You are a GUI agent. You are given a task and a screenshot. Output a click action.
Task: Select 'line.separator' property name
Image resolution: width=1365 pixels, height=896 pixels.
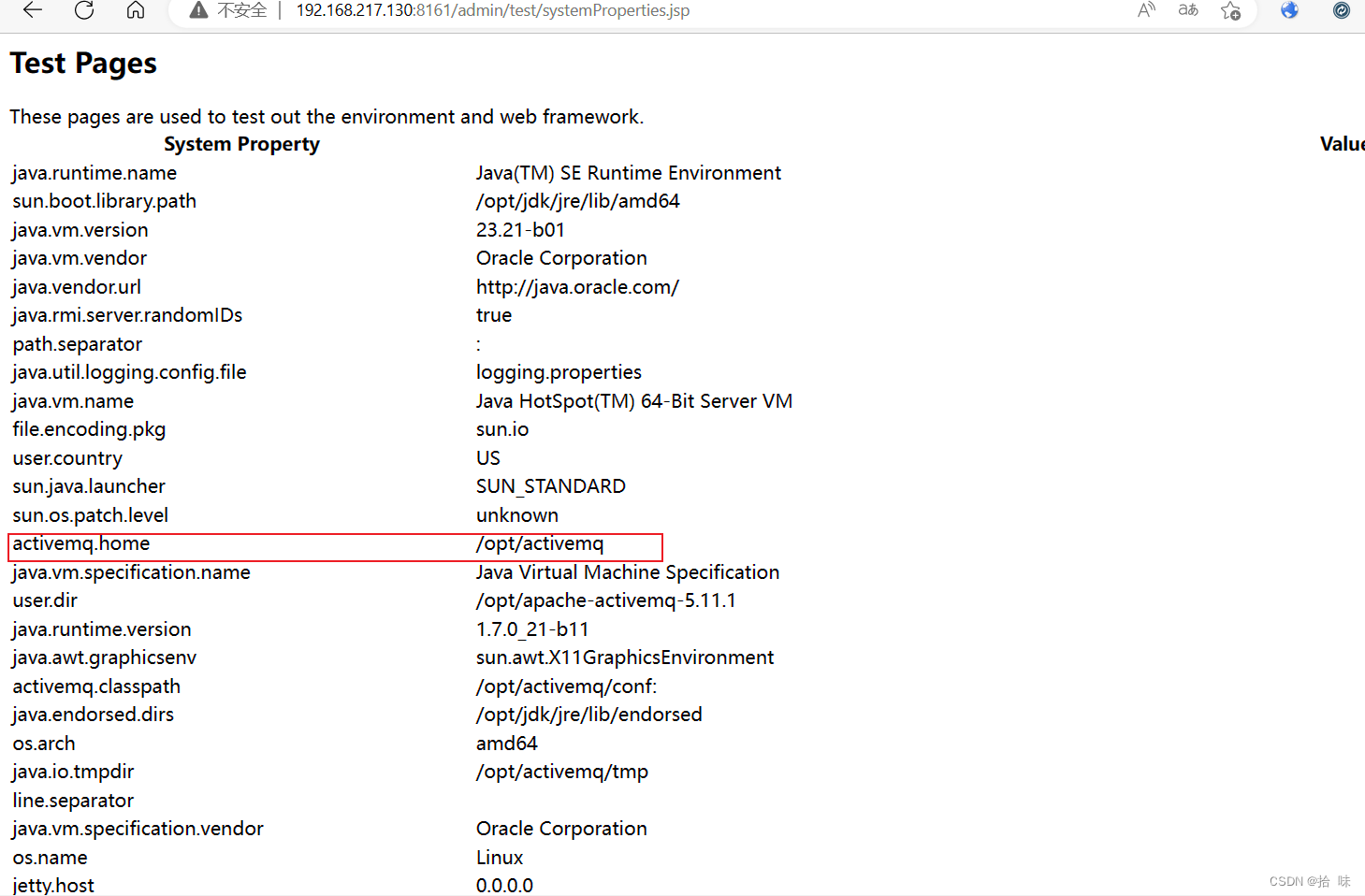pos(73,801)
